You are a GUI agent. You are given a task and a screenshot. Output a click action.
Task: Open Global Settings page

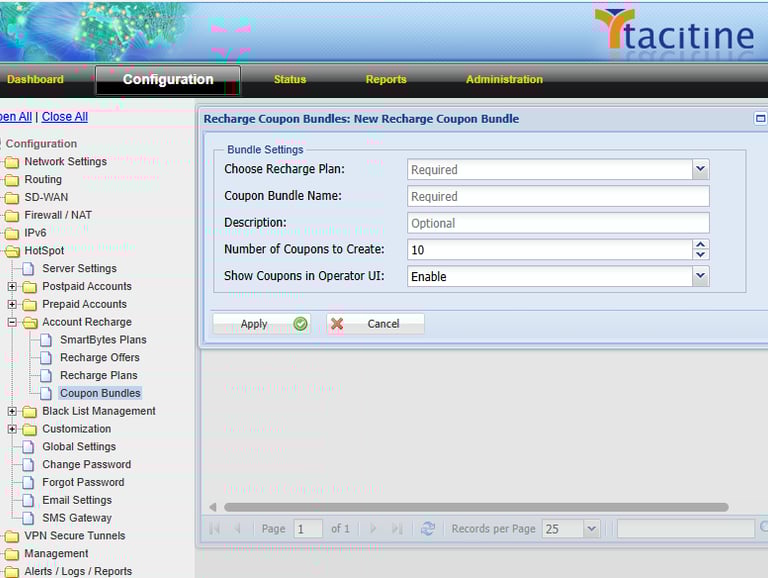(x=79, y=447)
